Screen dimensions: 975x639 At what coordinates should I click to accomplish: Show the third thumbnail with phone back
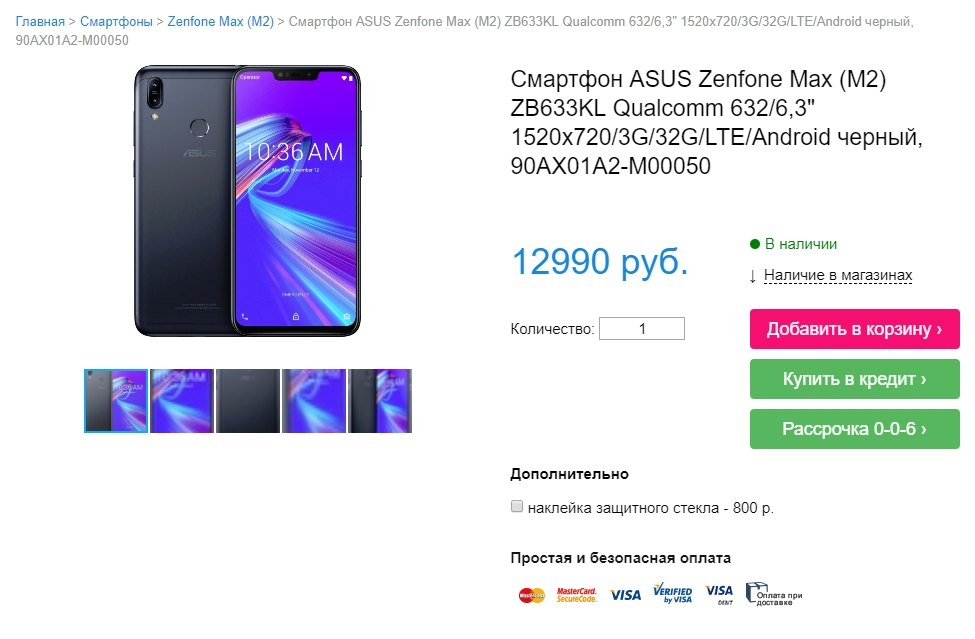point(248,401)
